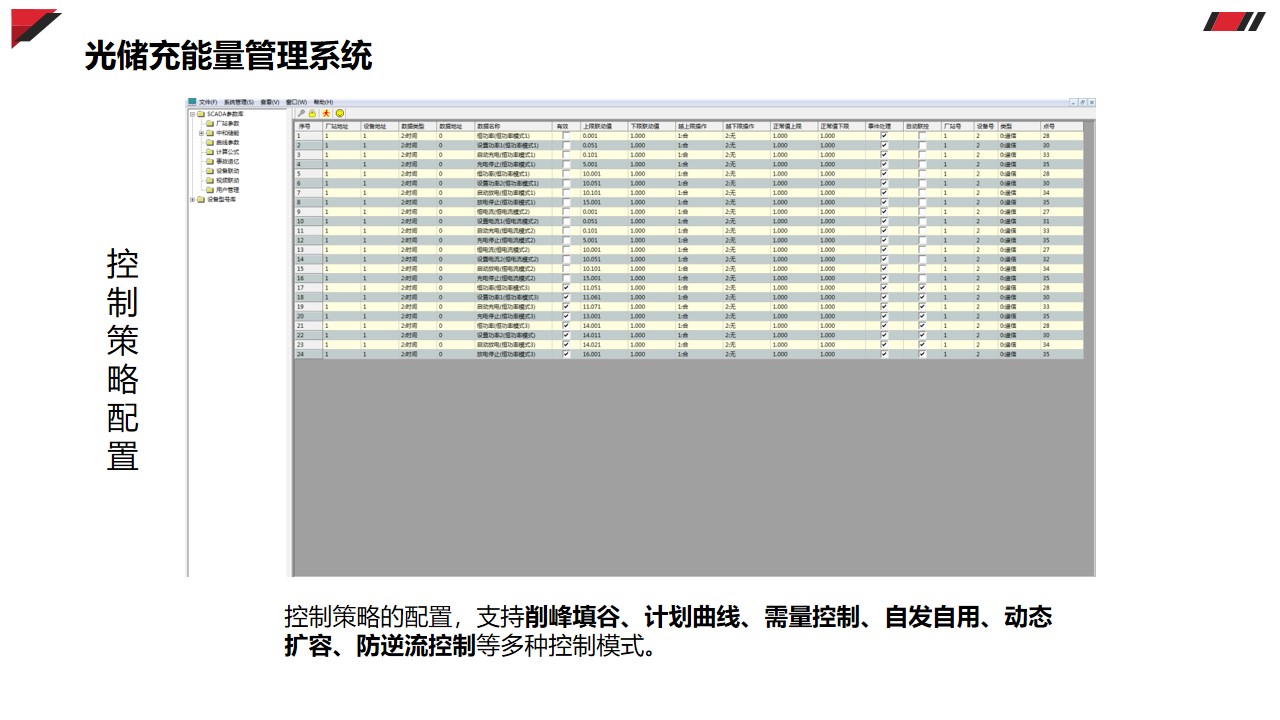Click 上限联动值 cell 11.051 in row 17

[604, 288]
